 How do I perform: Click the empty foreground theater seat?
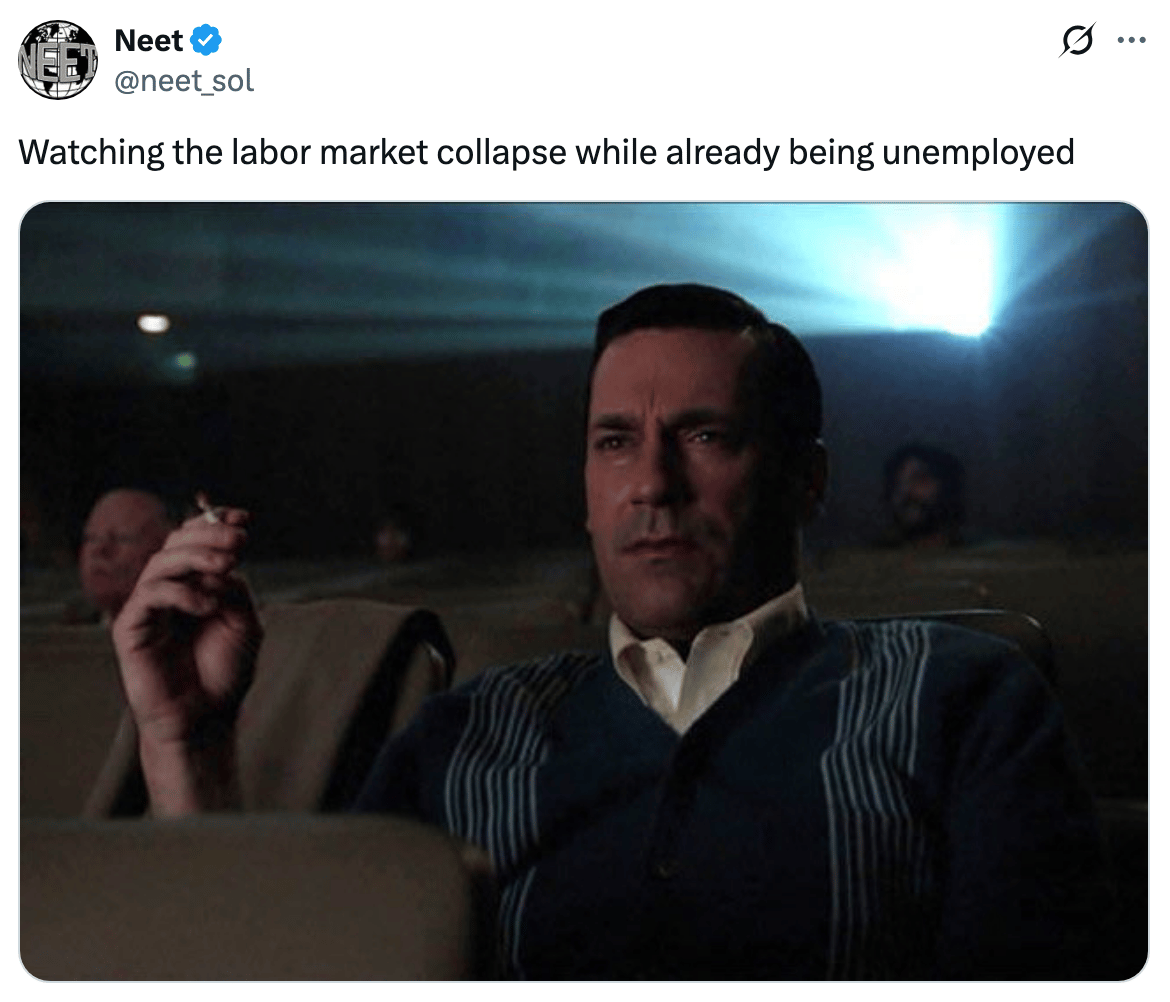(246, 895)
